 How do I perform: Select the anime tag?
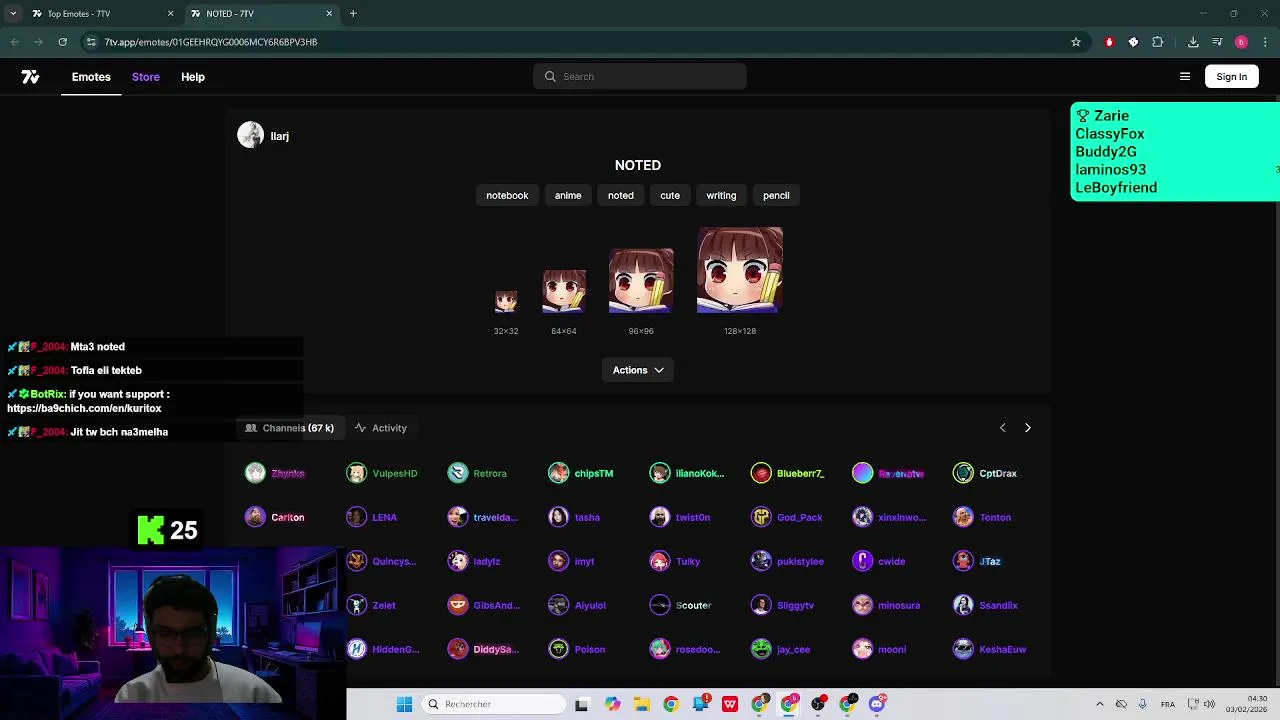(x=568, y=195)
